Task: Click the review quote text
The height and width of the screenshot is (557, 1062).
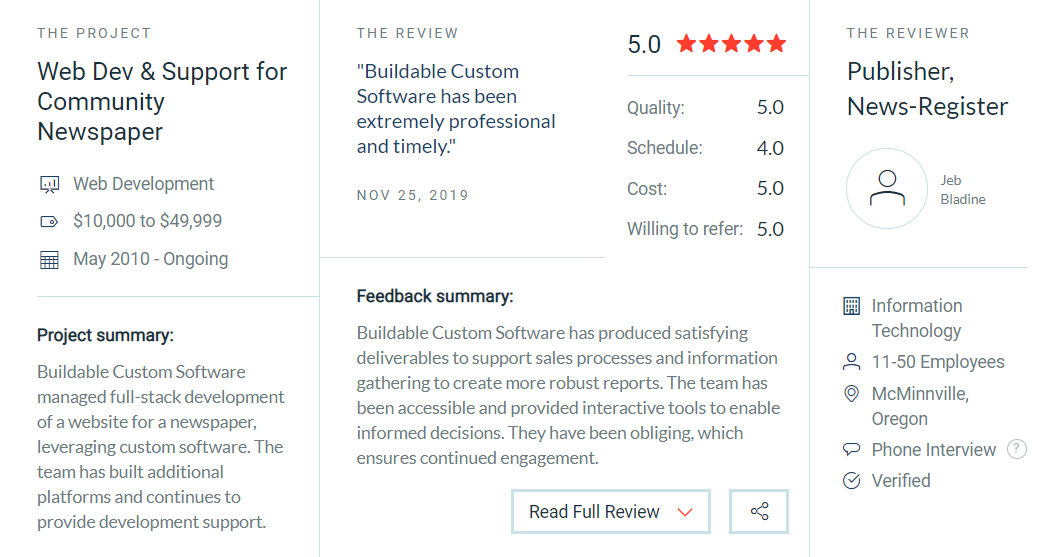Action: point(456,109)
